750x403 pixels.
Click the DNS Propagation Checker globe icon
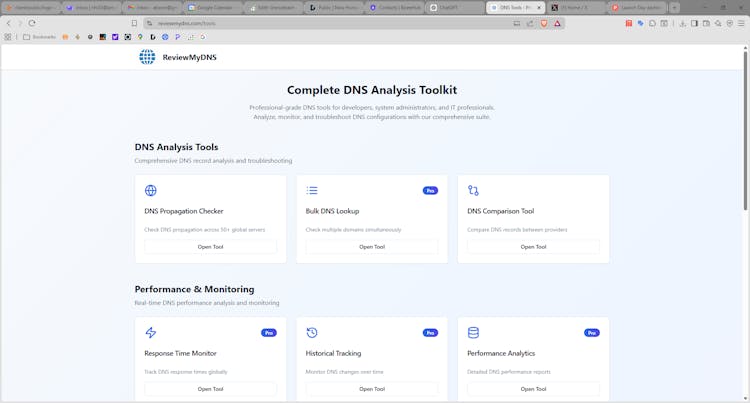click(151, 190)
